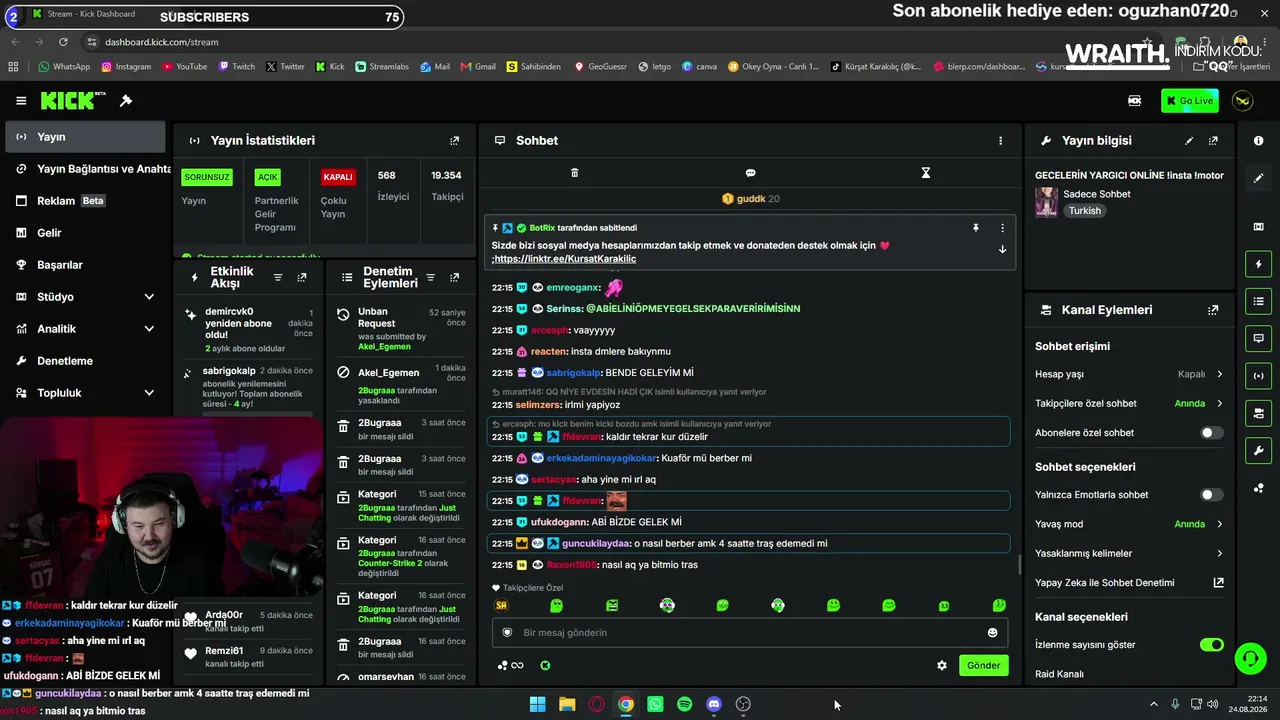Click the Just Chatting category thumbnail
Image resolution: width=1280 pixels, height=720 pixels.
pos(1046,202)
